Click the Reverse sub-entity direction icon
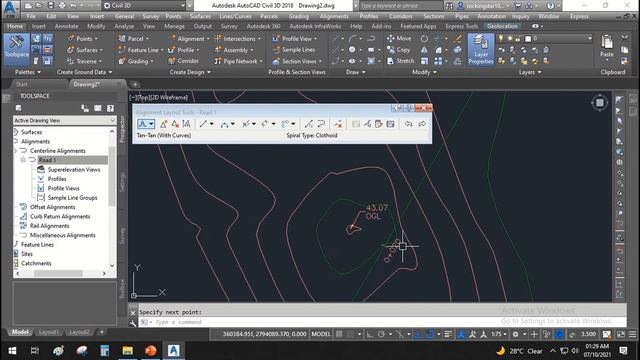The image size is (640, 360). (x=321, y=124)
